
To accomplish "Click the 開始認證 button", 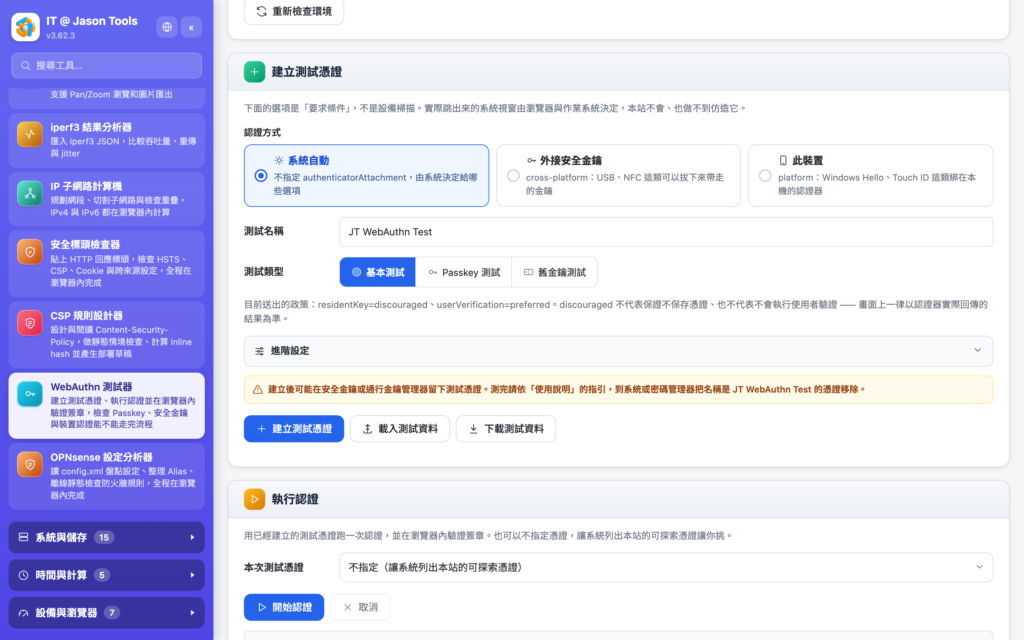I will click(284, 607).
